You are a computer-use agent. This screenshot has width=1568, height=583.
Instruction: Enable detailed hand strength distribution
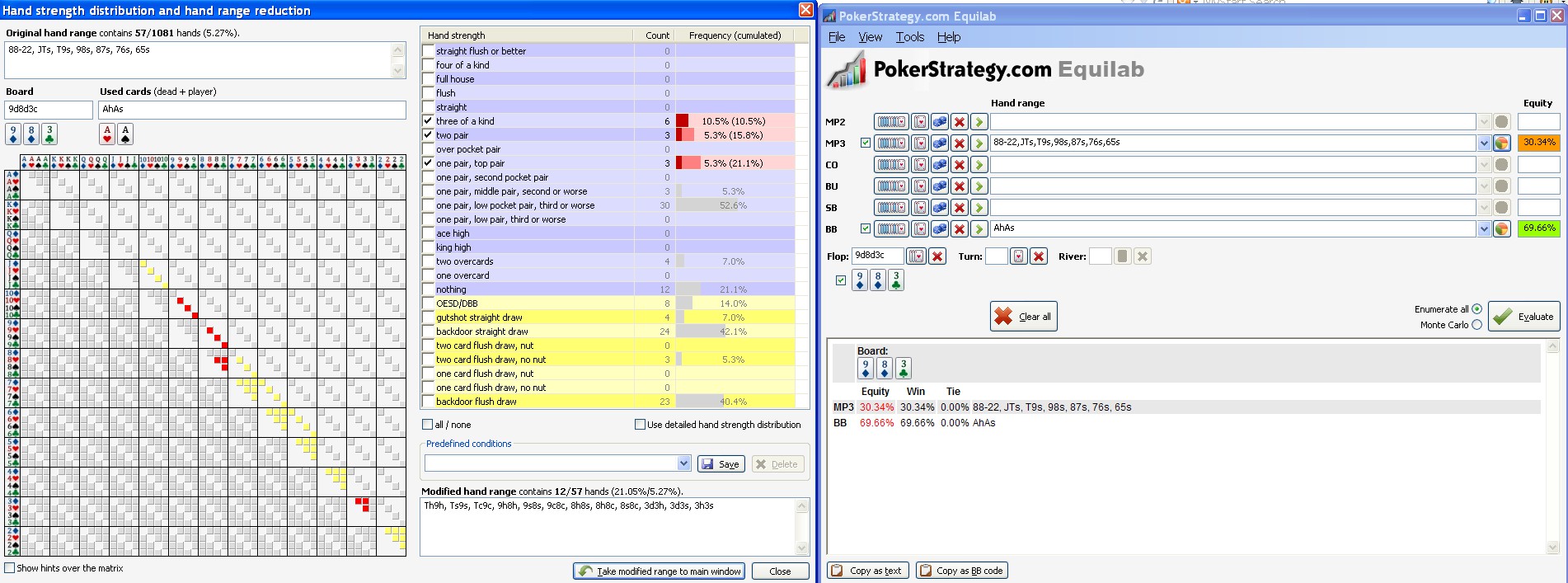coord(640,425)
